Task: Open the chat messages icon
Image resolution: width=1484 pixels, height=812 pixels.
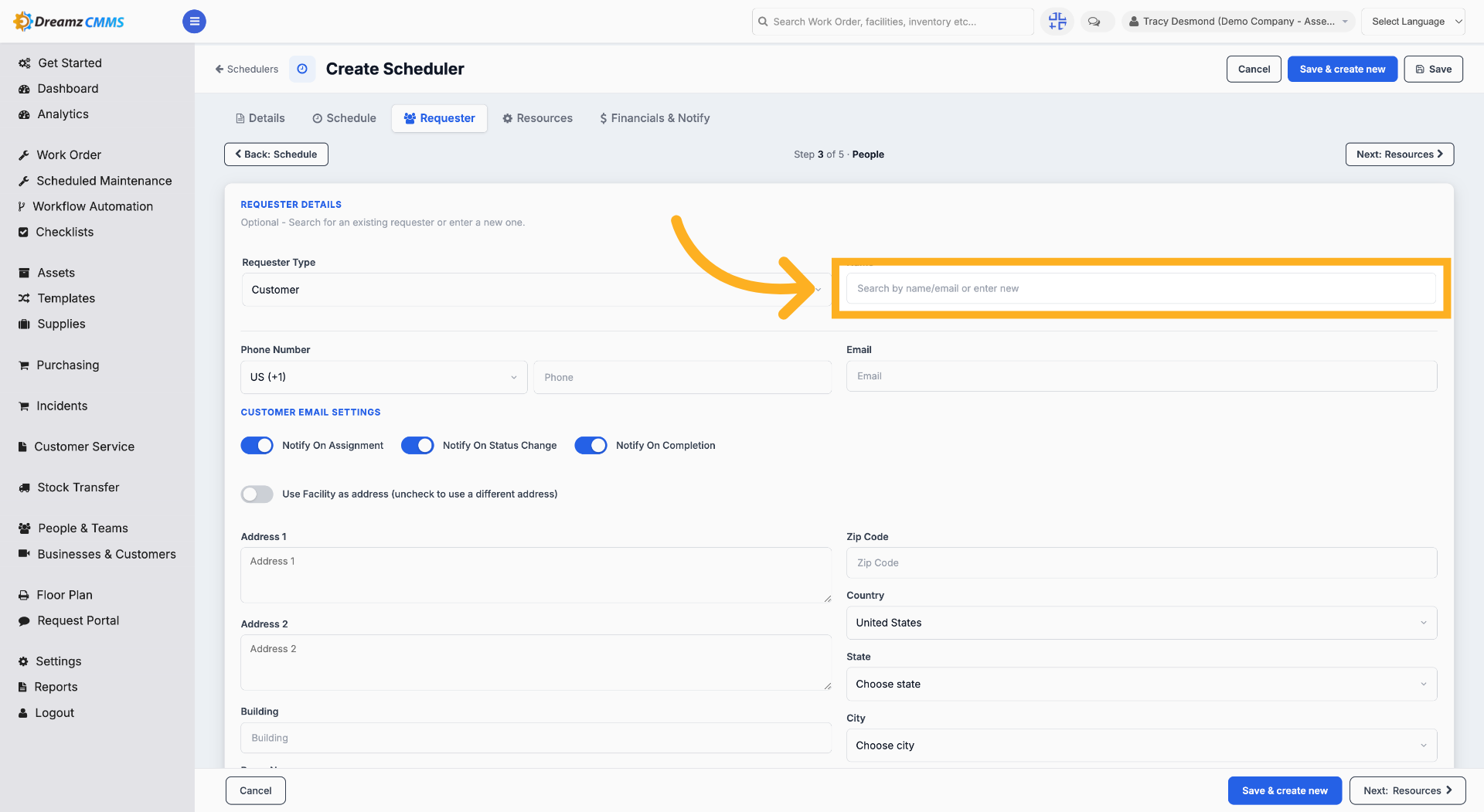Action: [1094, 22]
